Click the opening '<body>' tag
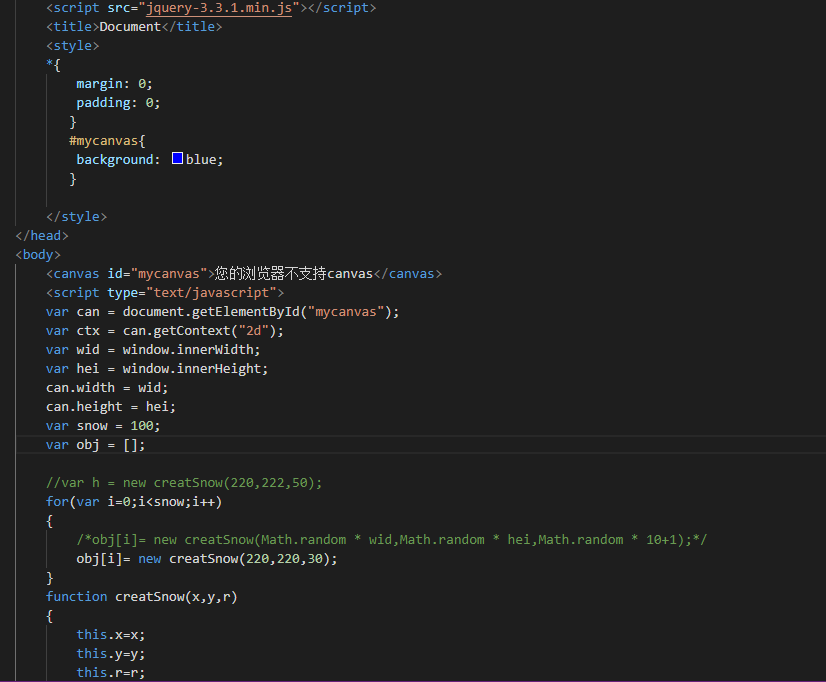 38,255
